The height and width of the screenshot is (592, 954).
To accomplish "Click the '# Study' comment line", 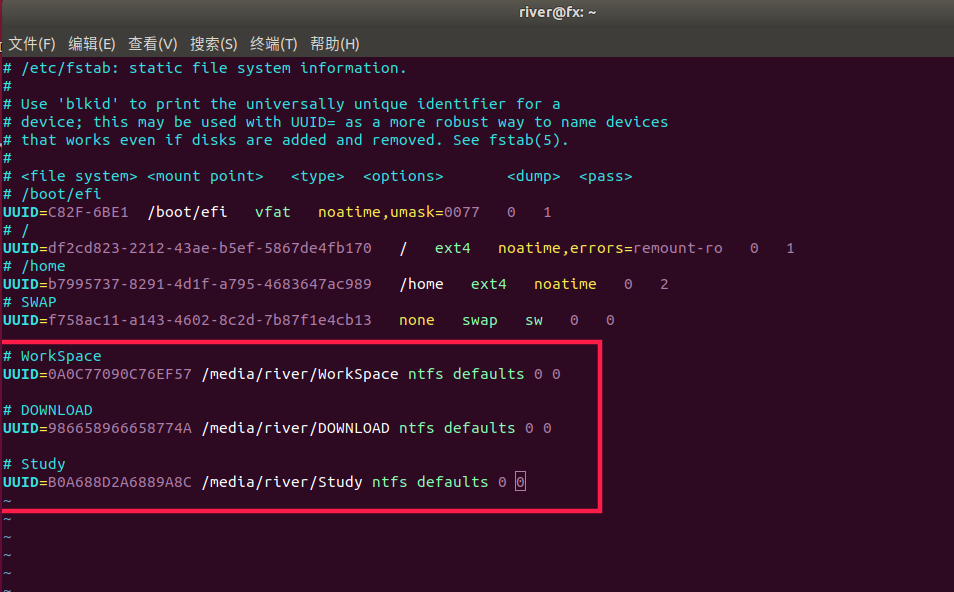I will point(35,464).
